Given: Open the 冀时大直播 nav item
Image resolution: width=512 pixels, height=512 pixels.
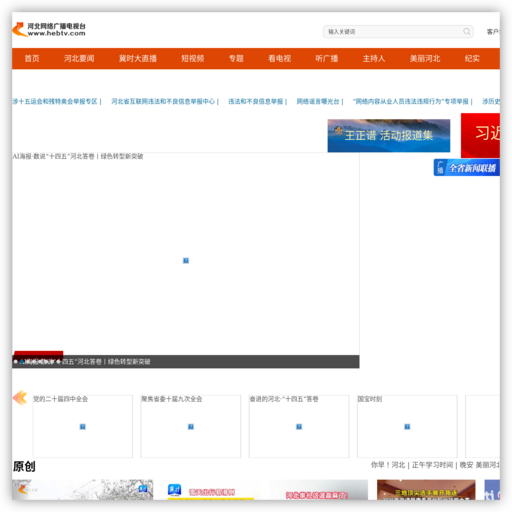Looking at the screenshot, I should point(138,59).
